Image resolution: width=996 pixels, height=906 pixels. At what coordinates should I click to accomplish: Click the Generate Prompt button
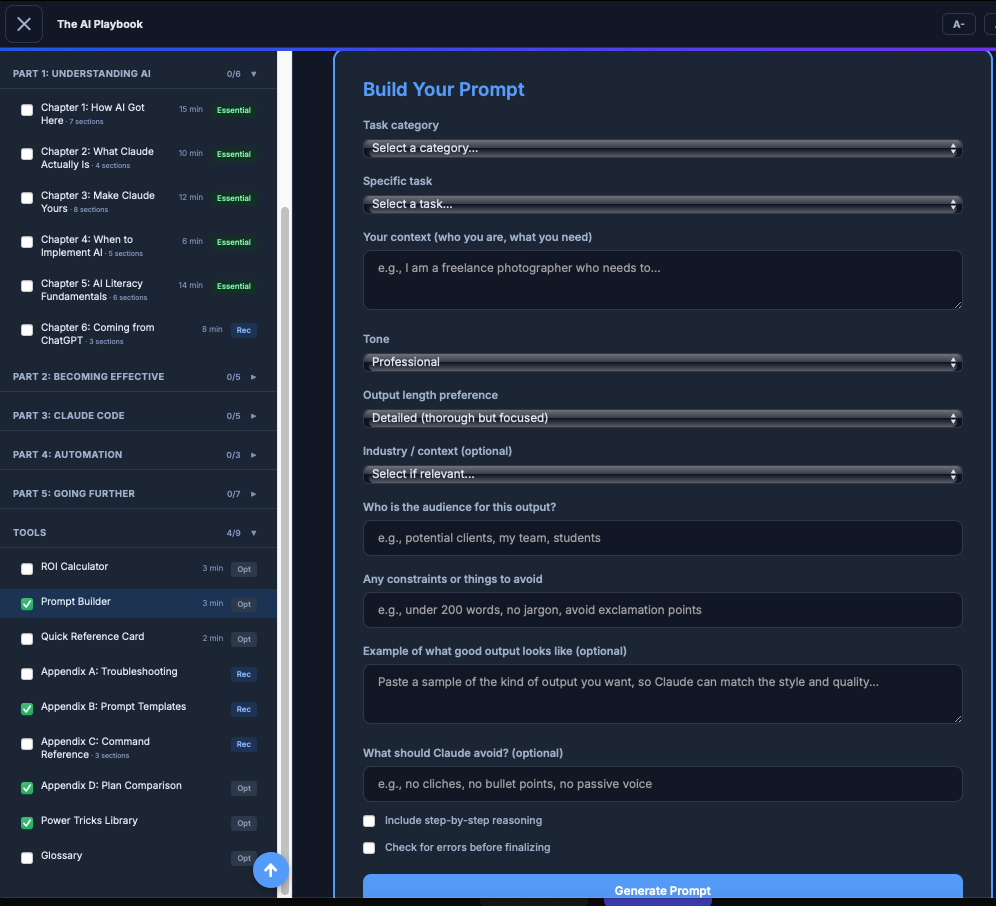click(x=661, y=890)
